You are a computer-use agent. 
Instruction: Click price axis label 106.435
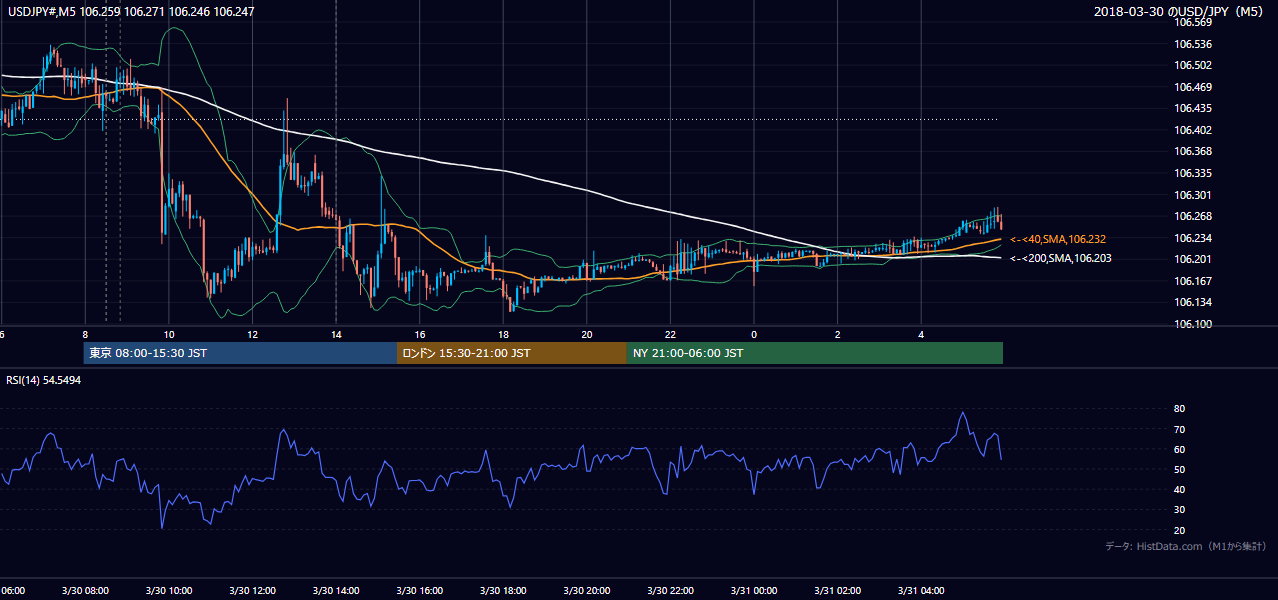click(1194, 108)
